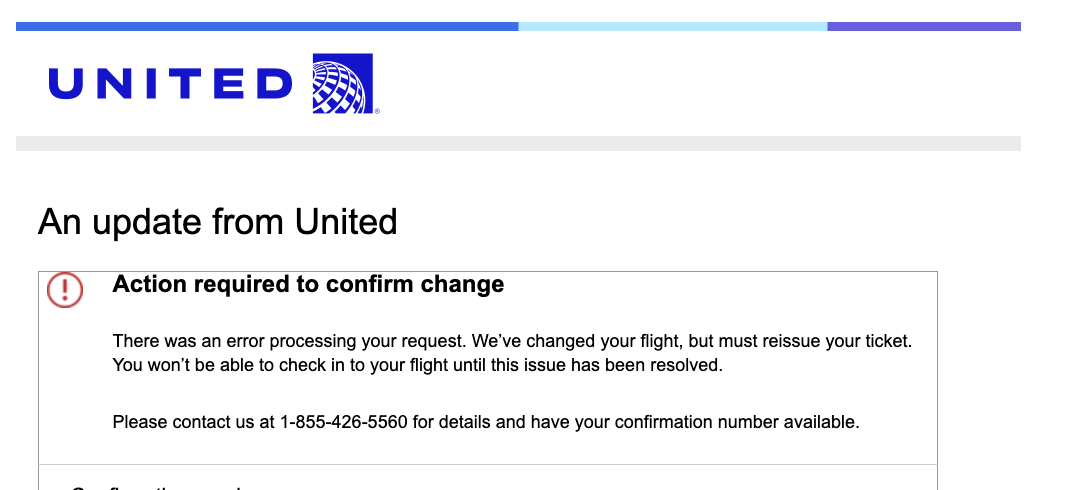Viewport: 1078px width, 490px height.
Task: Click the horizontal line under the contact message
Action: point(488,464)
